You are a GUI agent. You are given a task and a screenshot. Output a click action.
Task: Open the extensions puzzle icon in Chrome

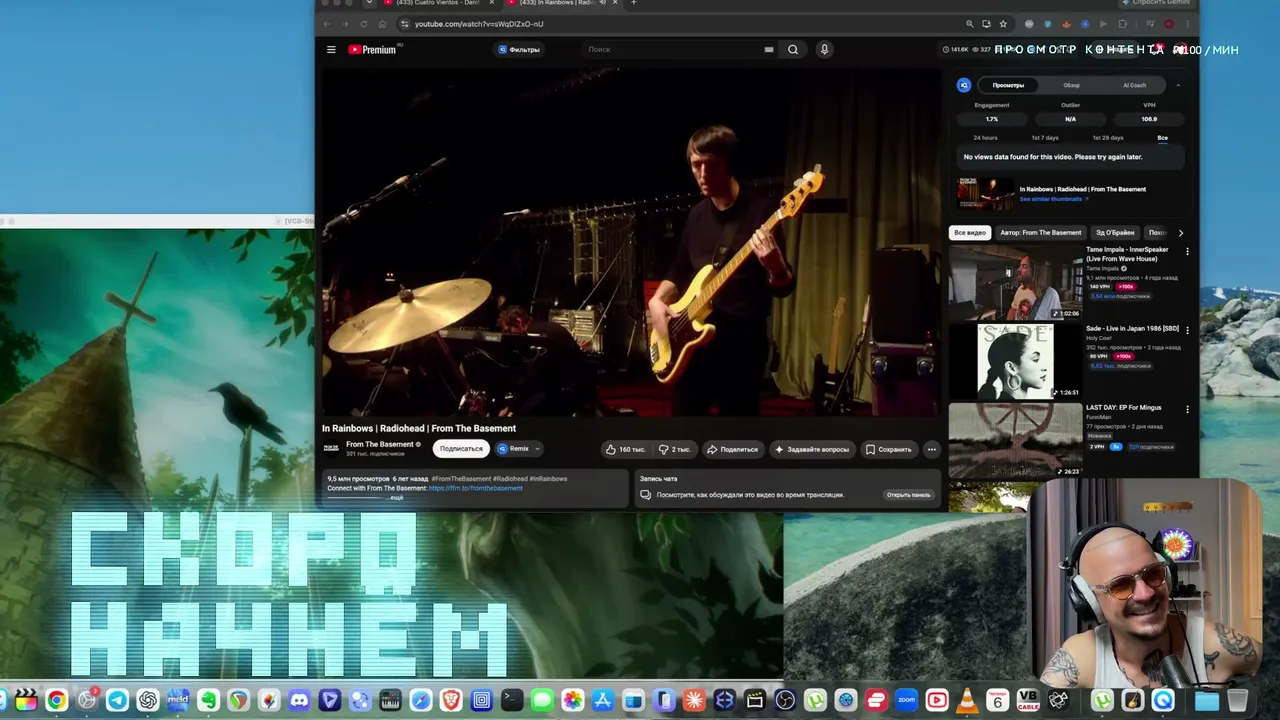coord(1123,24)
